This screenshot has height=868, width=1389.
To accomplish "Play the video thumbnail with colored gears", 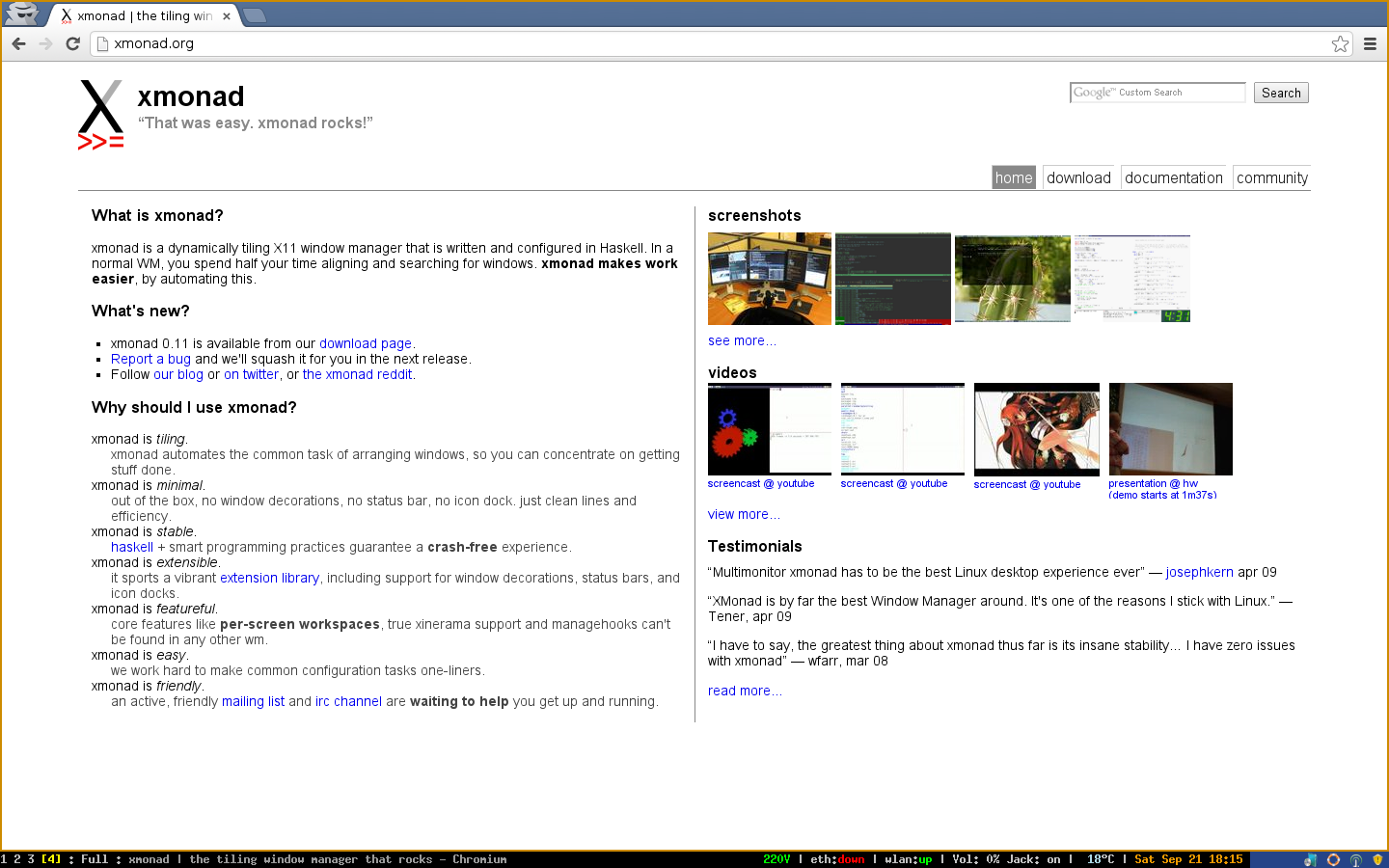I will pos(770,429).
